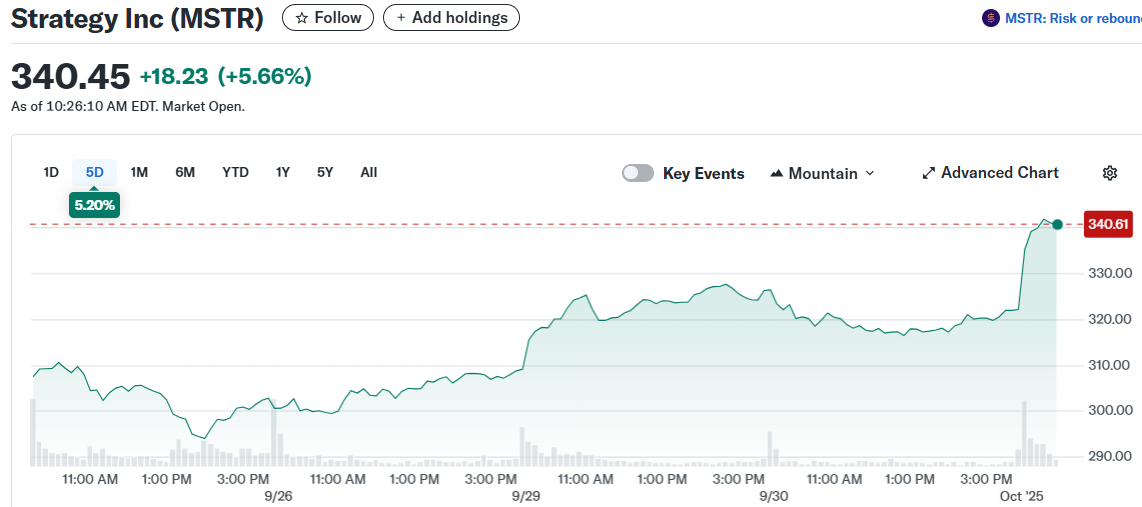Toggle the Key Events switch
The image size is (1142, 507).
pyautogui.click(x=637, y=173)
